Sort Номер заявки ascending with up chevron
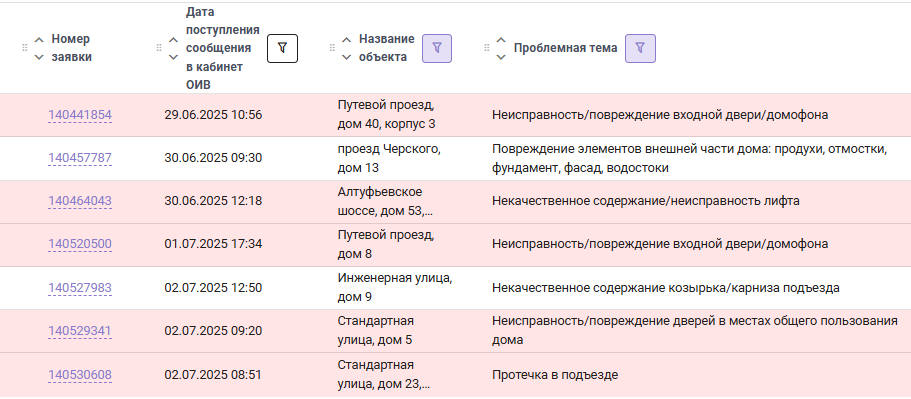The width and height of the screenshot is (911, 399). (x=39, y=40)
